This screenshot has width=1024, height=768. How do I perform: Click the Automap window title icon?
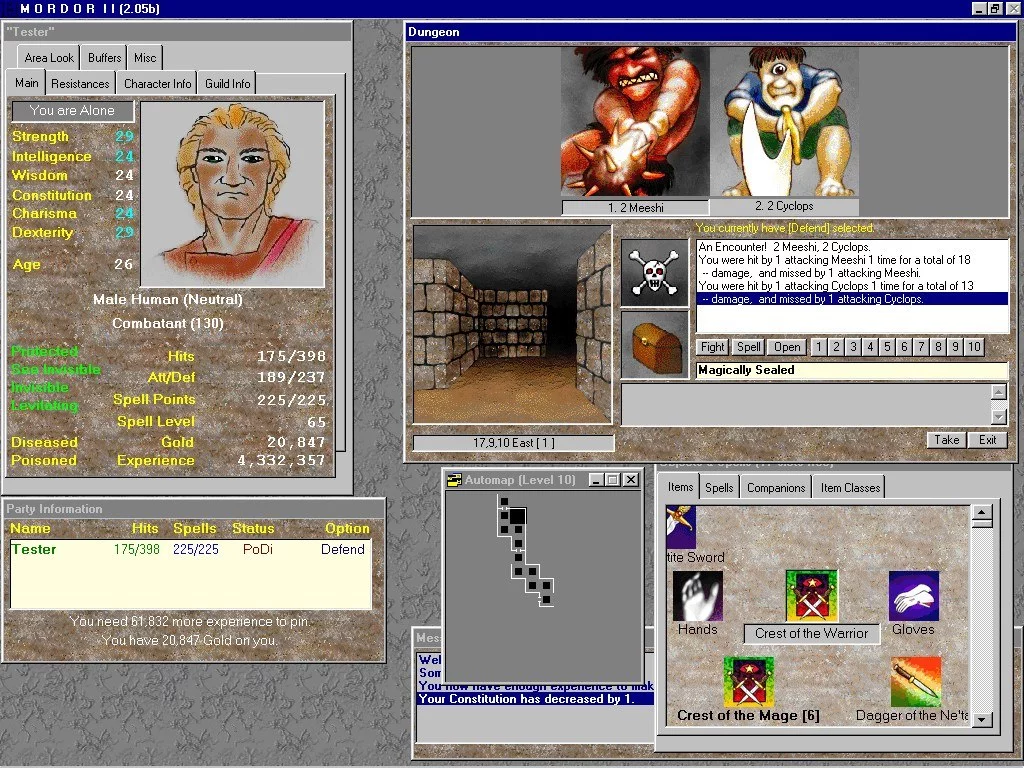pos(454,480)
